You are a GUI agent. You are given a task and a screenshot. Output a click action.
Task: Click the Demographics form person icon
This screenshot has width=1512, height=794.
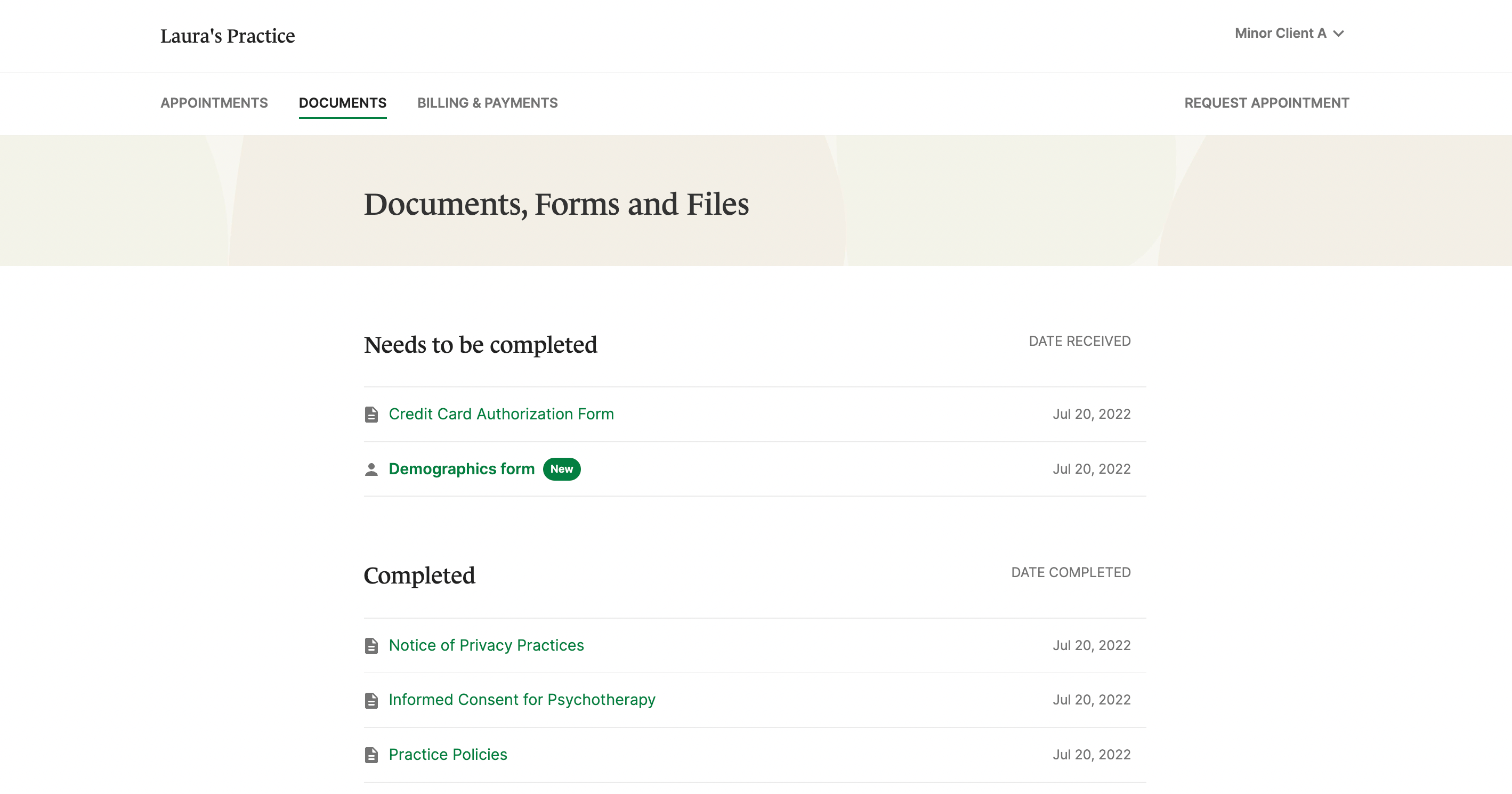(x=371, y=469)
